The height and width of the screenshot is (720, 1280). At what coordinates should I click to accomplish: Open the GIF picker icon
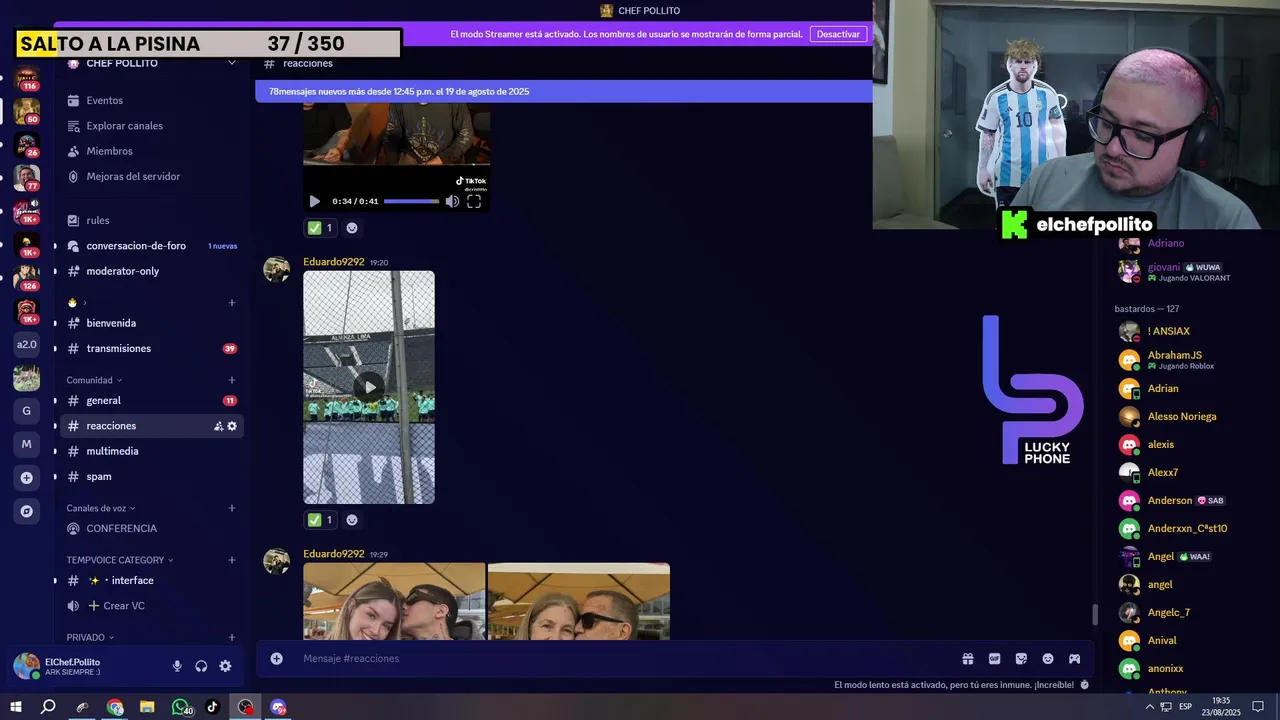coord(994,659)
